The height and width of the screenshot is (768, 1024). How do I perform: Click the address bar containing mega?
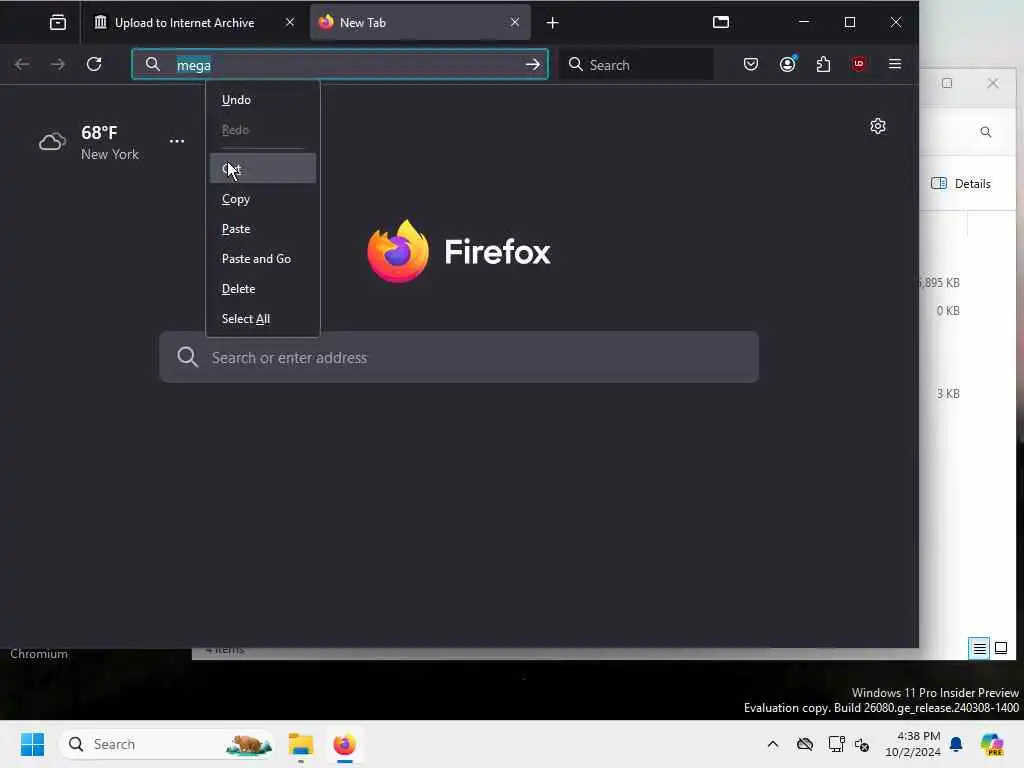(340, 64)
